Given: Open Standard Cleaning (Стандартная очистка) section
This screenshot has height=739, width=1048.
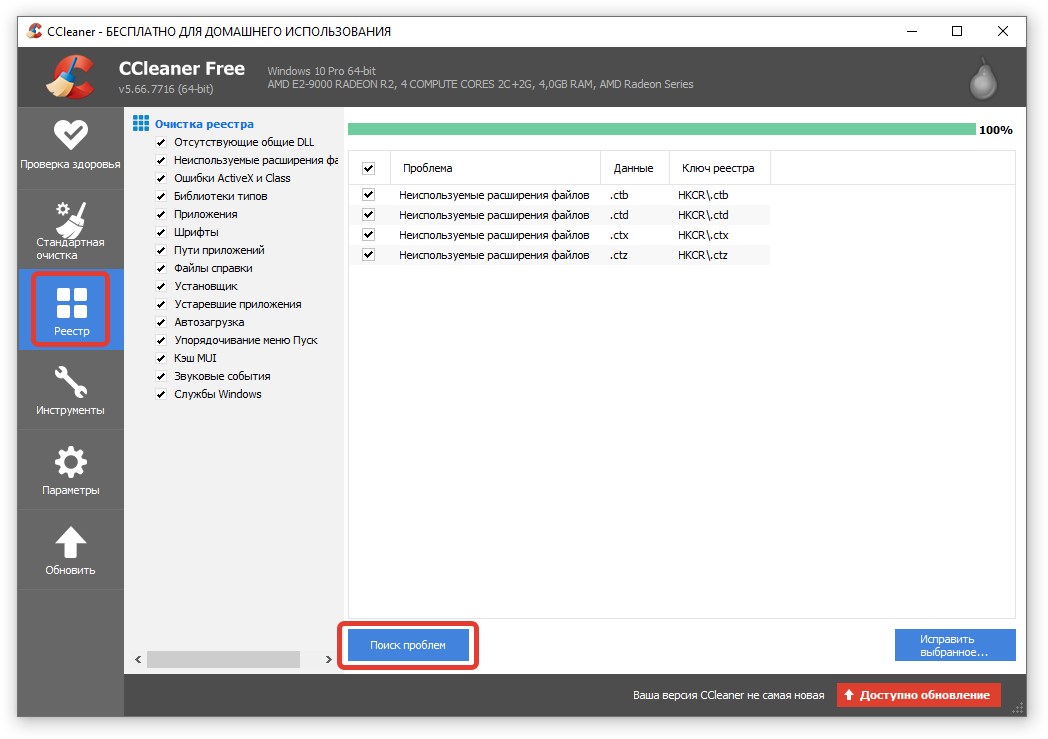Looking at the screenshot, I should pyautogui.click(x=70, y=229).
